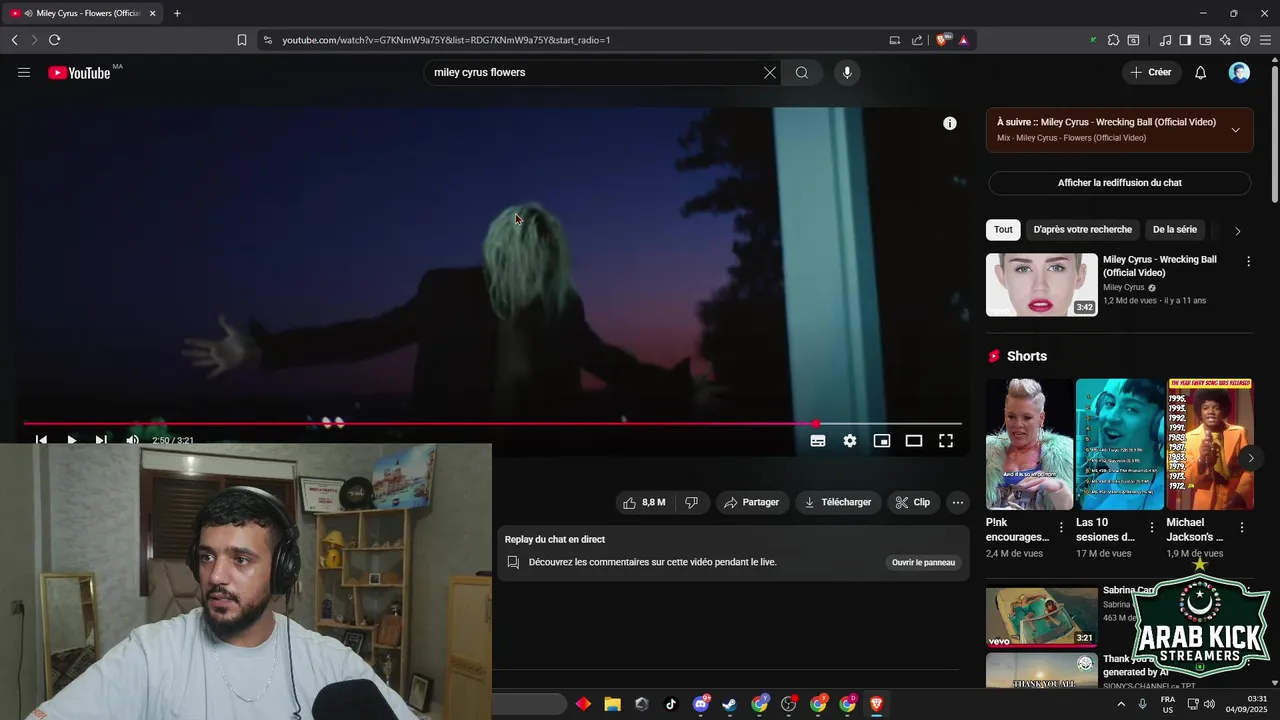Screen dimensions: 1280x720
Task: Open Wrecking Ball video thumbnail
Action: (1042, 285)
